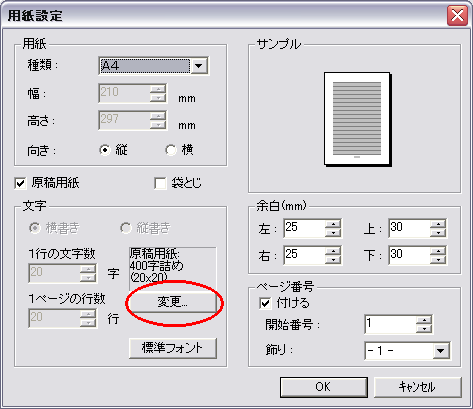Close the 用紙設定 dialog with the X
The height and width of the screenshot is (409, 473).
click(x=457, y=15)
